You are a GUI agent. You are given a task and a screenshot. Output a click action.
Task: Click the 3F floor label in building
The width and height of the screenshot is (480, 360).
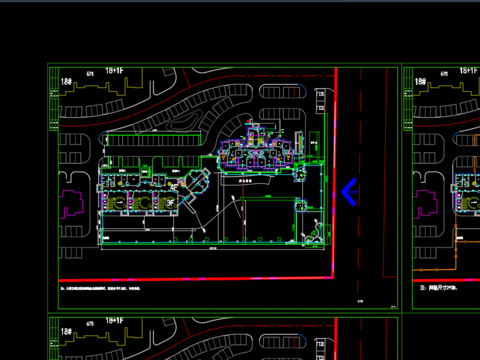pyautogui.click(x=170, y=202)
